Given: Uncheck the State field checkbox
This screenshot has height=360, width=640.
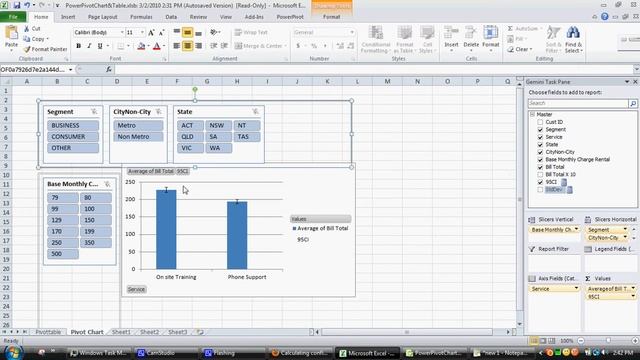Looking at the screenshot, I should click(540, 144).
